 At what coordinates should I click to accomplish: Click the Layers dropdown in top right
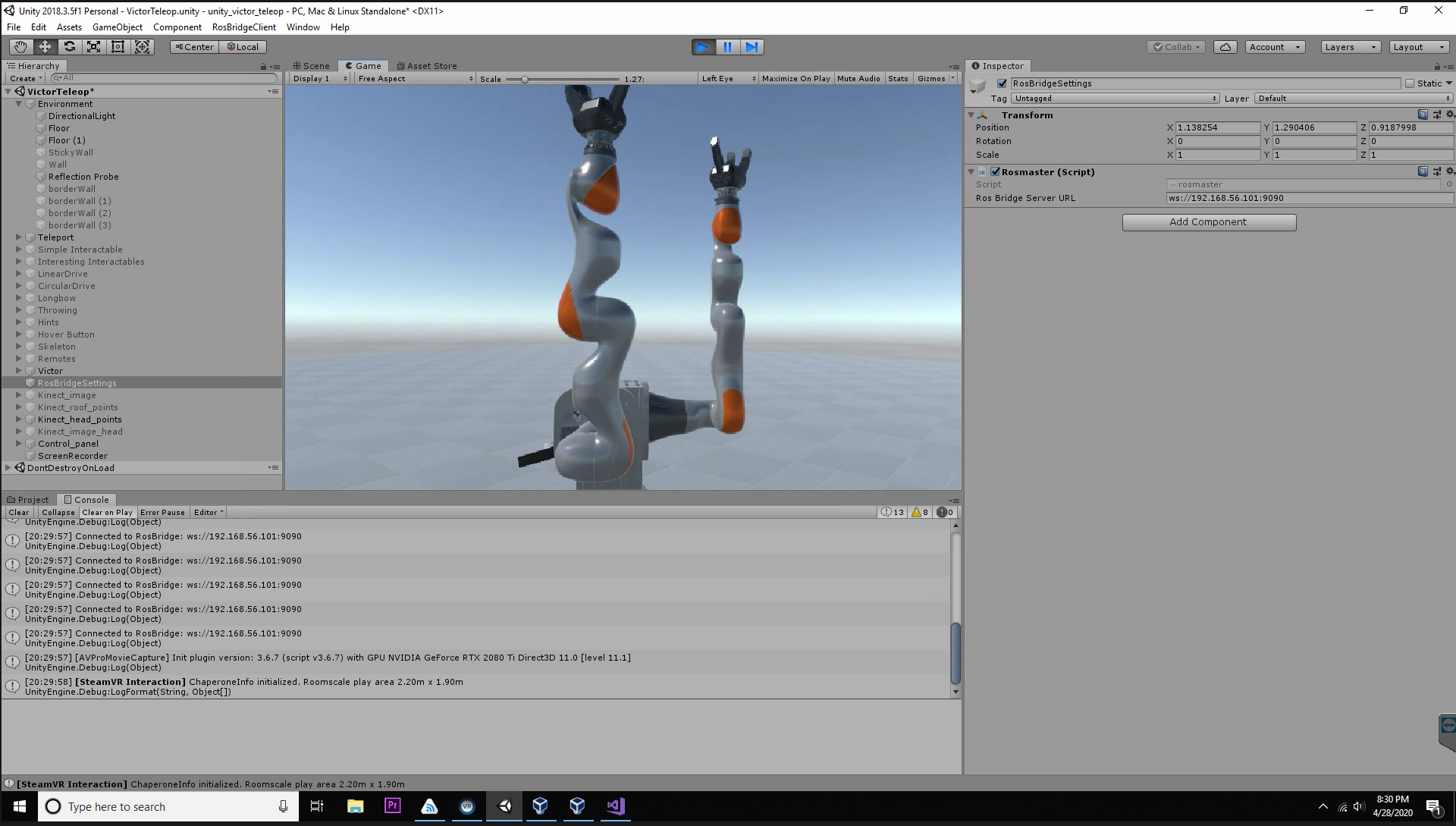coord(1349,46)
